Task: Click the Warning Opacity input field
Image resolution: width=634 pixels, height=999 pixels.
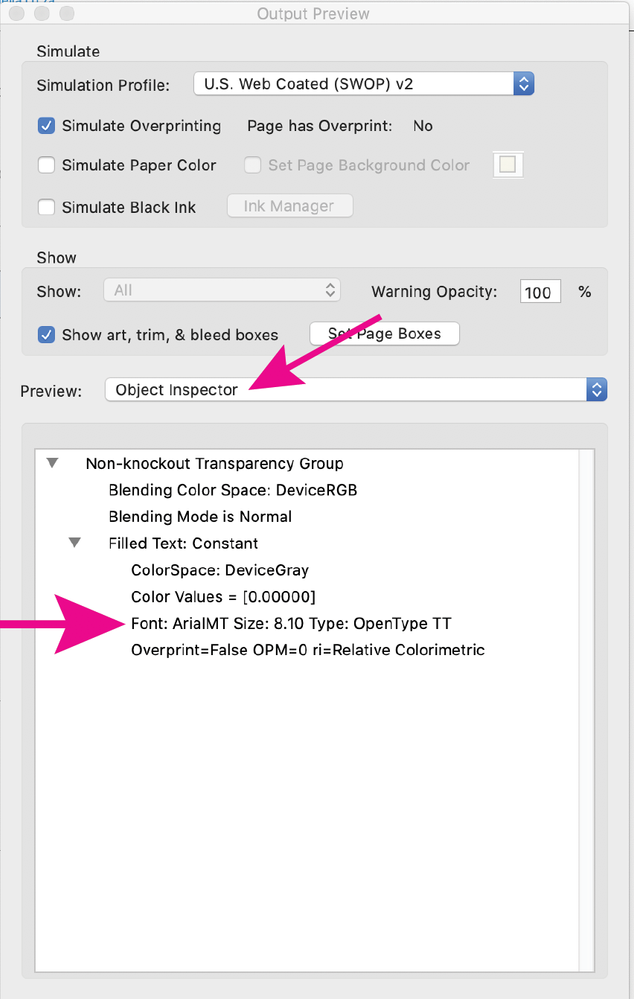Action: pyautogui.click(x=540, y=292)
